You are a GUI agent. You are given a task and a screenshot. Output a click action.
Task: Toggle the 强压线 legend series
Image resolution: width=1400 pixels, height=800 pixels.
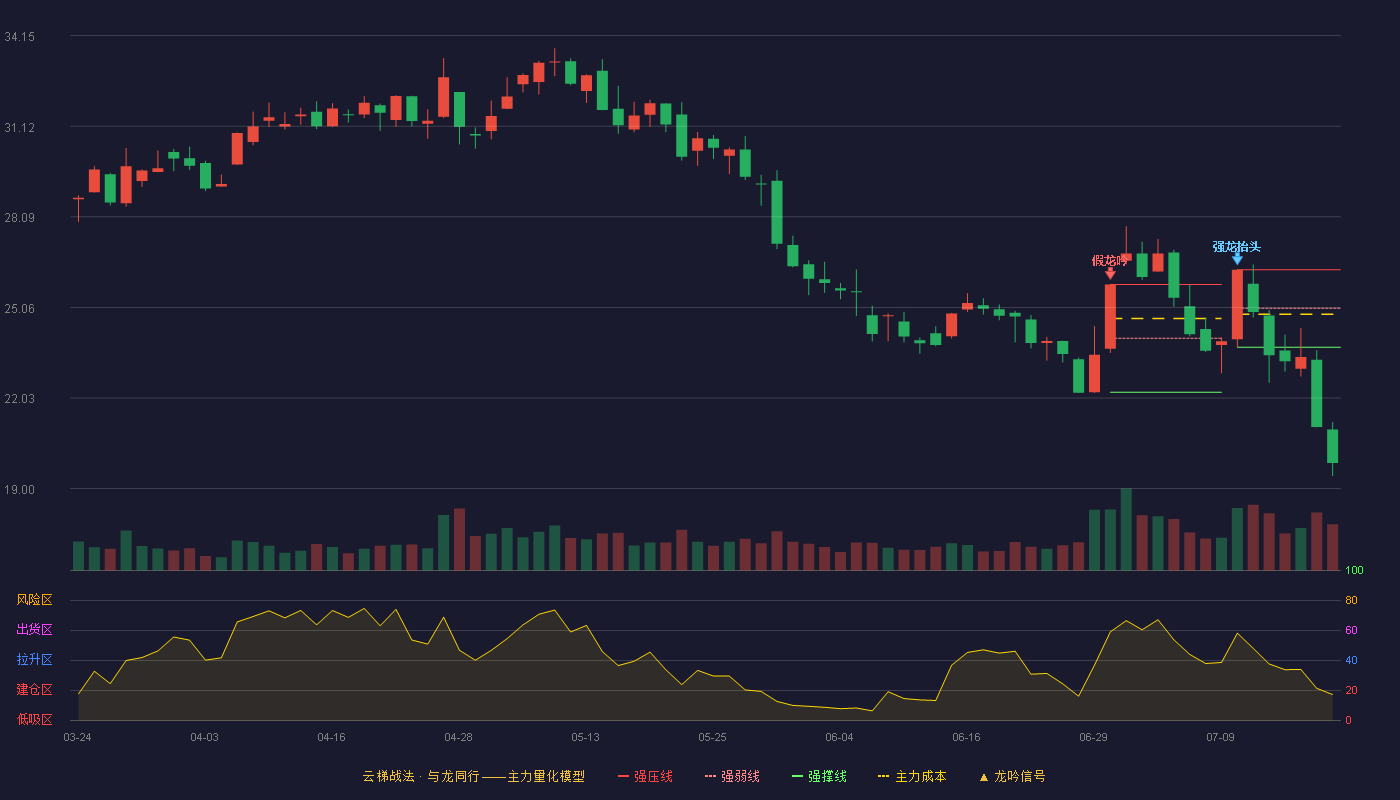click(645, 776)
